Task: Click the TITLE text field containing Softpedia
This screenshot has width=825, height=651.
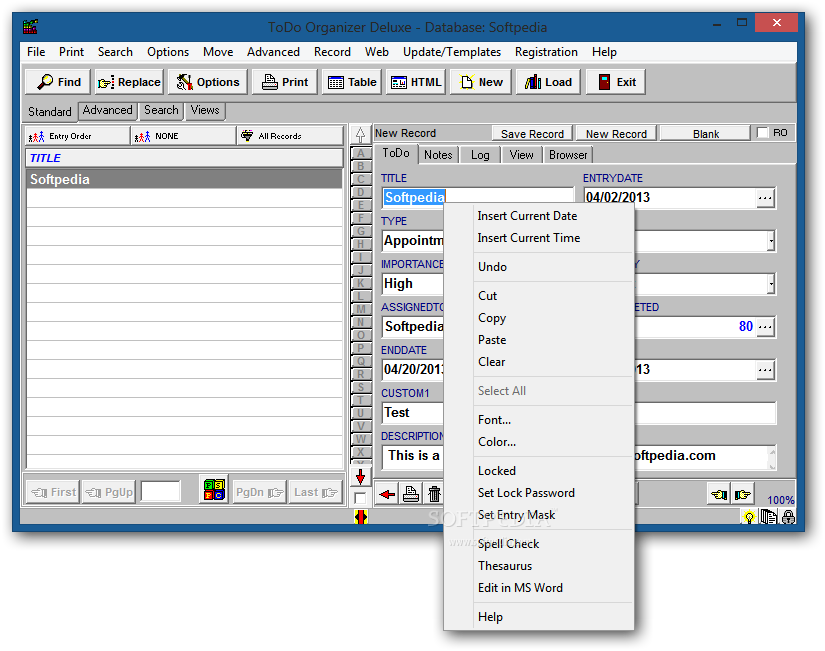Action: click(477, 197)
